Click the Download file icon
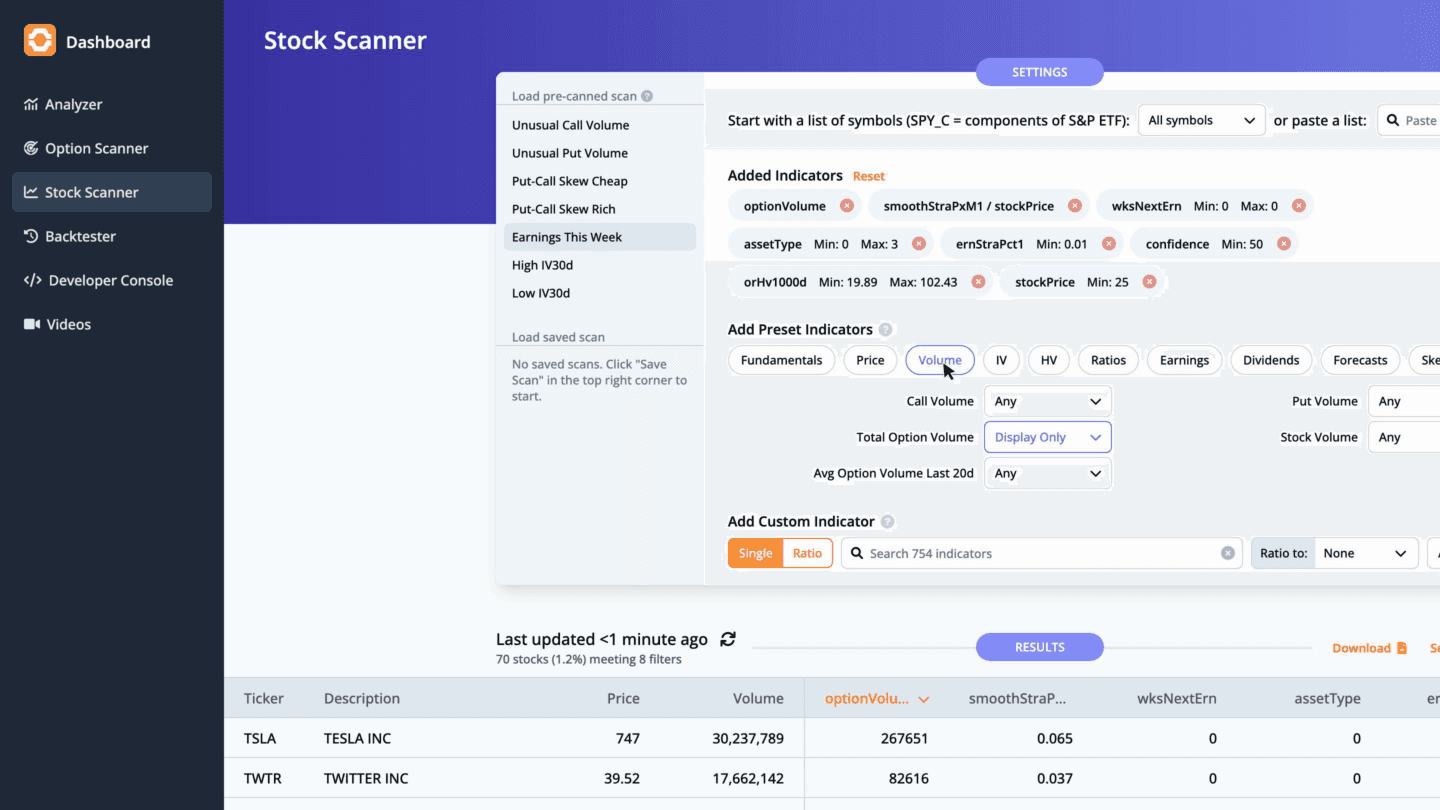Screen dimensions: 1440x810 point(1402,648)
